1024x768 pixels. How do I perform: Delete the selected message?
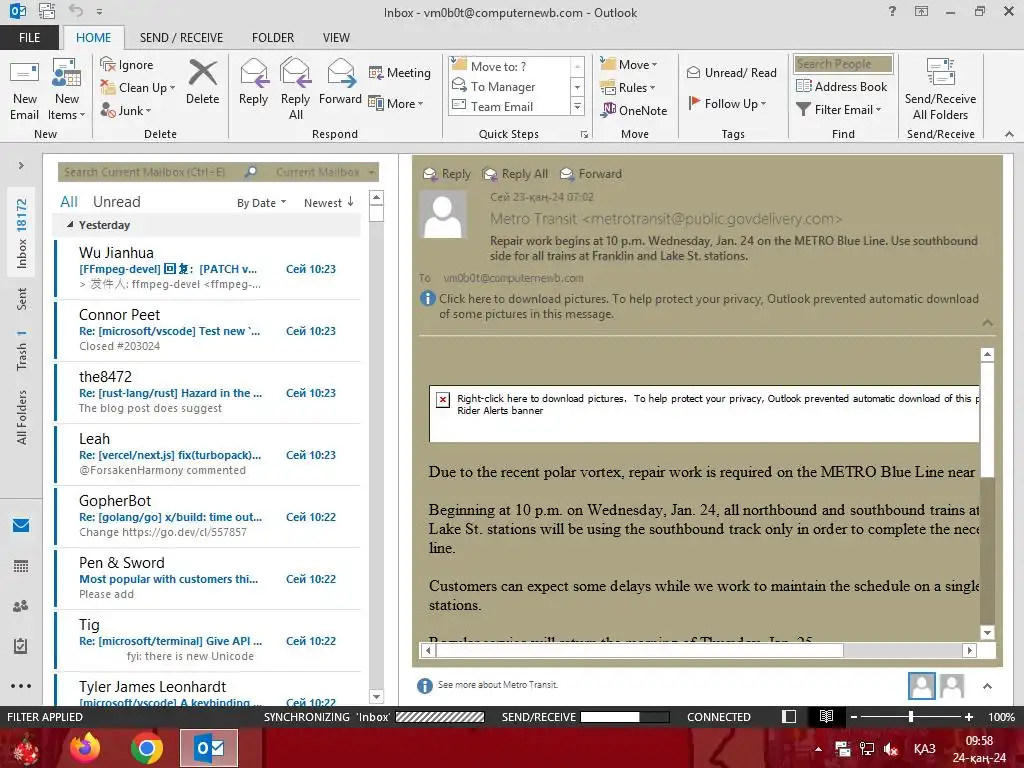click(x=202, y=82)
